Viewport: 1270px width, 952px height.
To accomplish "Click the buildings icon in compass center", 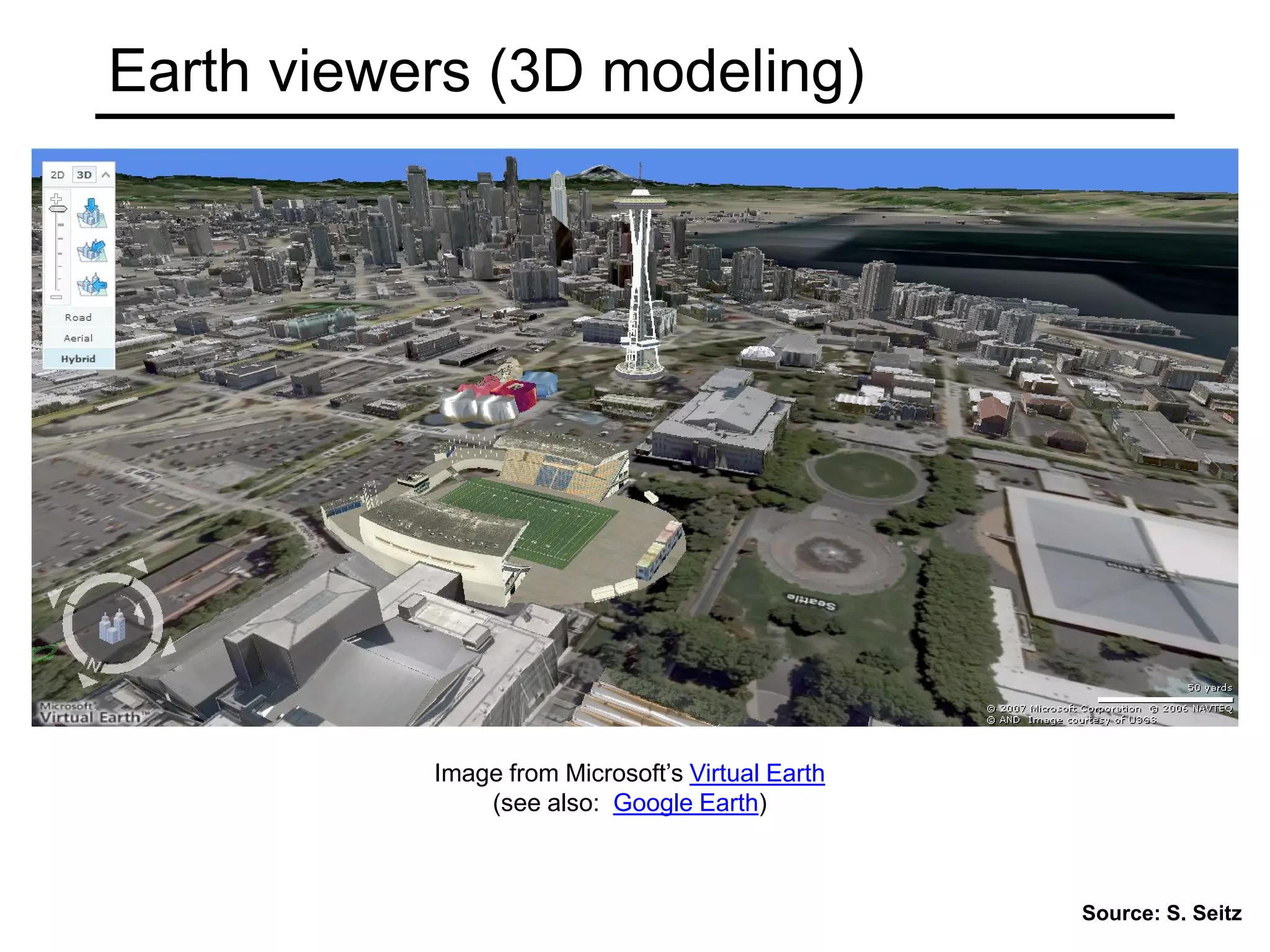I will click(x=112, y=627).
